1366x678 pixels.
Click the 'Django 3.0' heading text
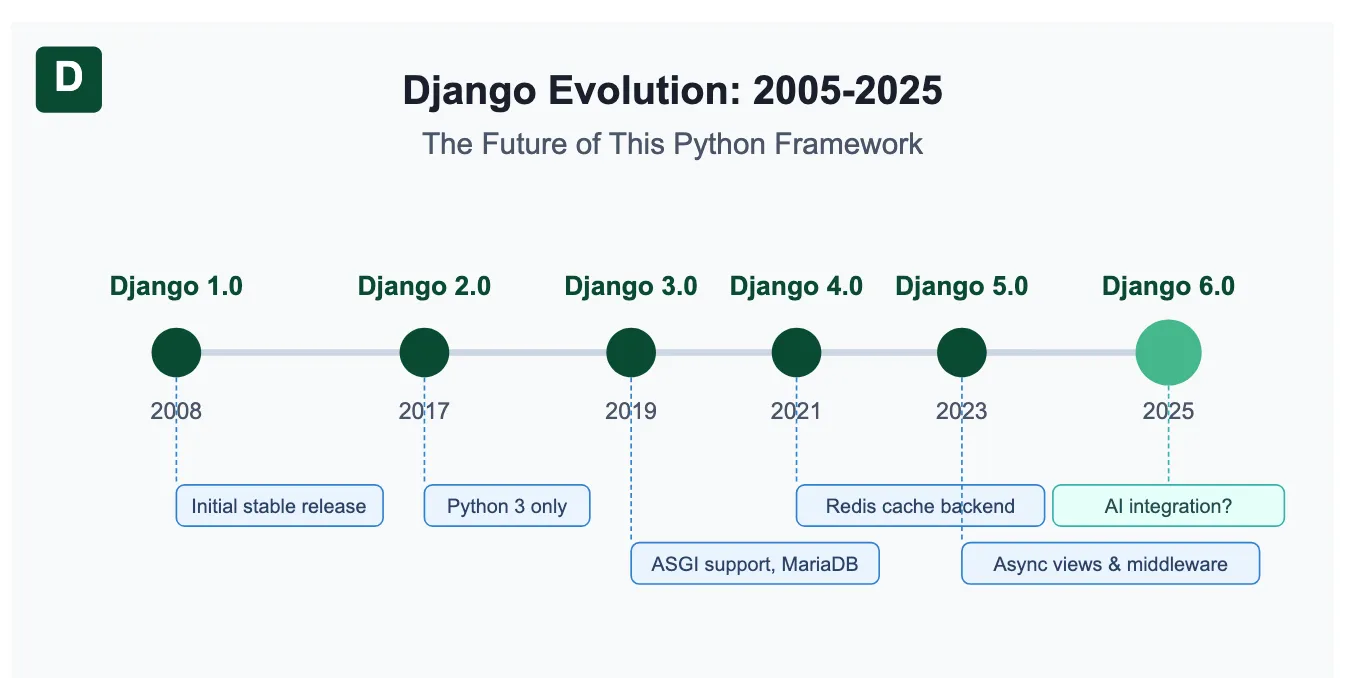[x=631, y=286]
